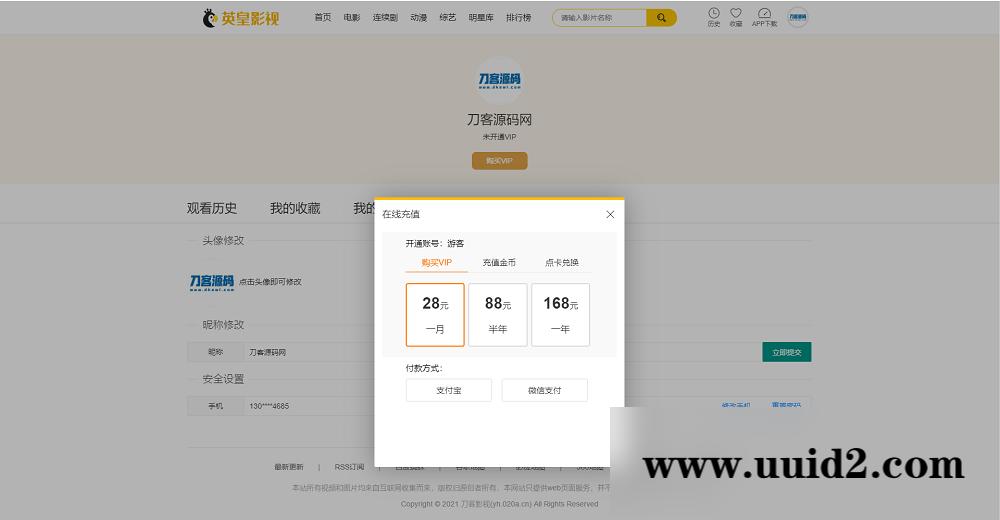Viewport: 1000px width, 520px height.
Task: Choose the 168元 一年 plan
Action: coord(561,315)
